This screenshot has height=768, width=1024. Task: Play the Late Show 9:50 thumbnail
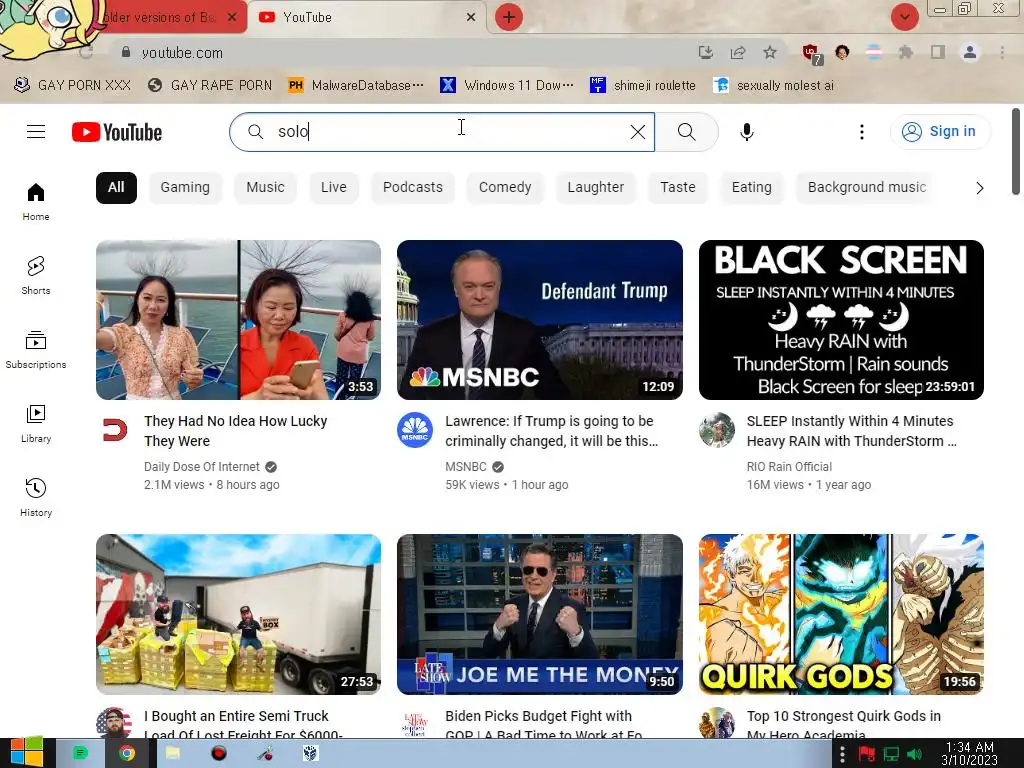click(x=539, y=615)
